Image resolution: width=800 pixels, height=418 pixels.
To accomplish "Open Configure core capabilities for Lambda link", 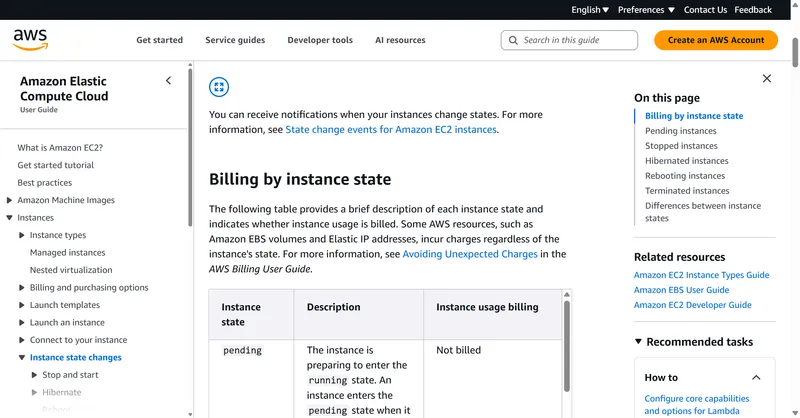I will click(696, 405).
